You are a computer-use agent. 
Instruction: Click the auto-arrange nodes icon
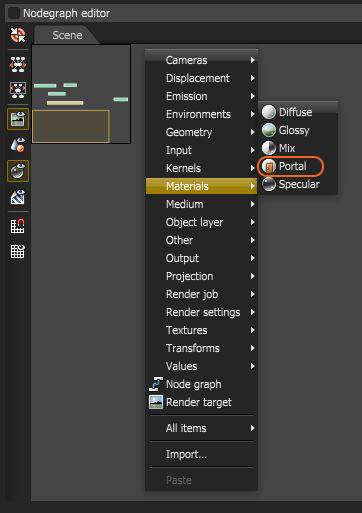click(18, 64)
